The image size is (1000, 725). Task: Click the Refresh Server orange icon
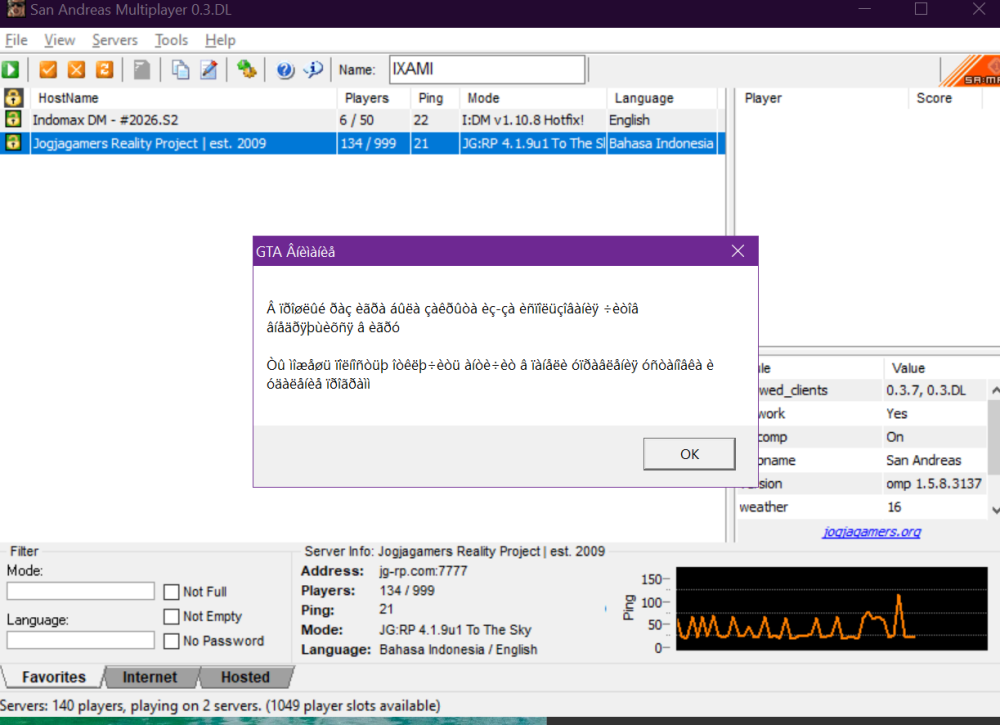tap(105, 69)
